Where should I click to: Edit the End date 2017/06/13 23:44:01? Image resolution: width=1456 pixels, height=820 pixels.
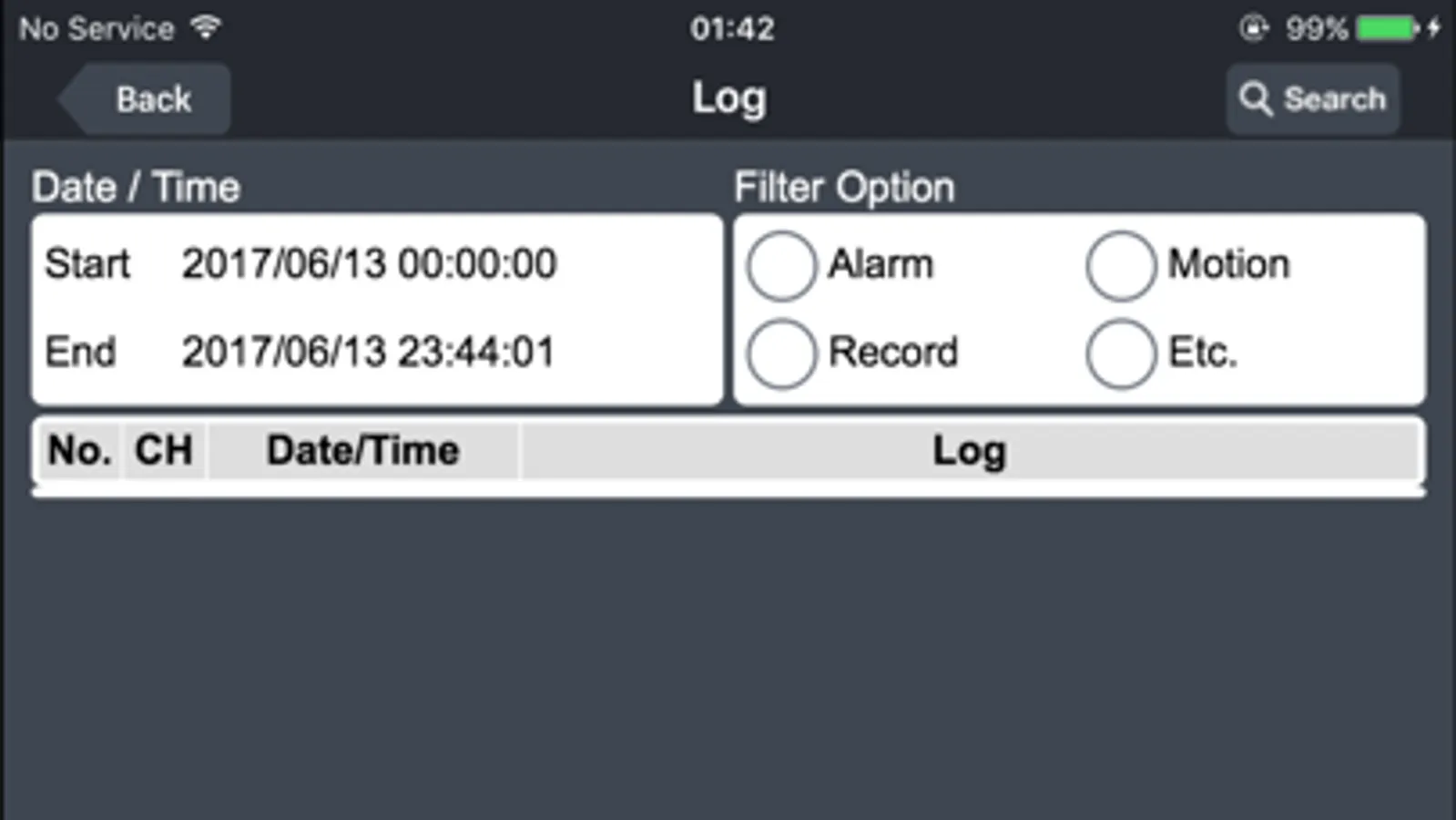pyautogui.click(x=368, y=352)
